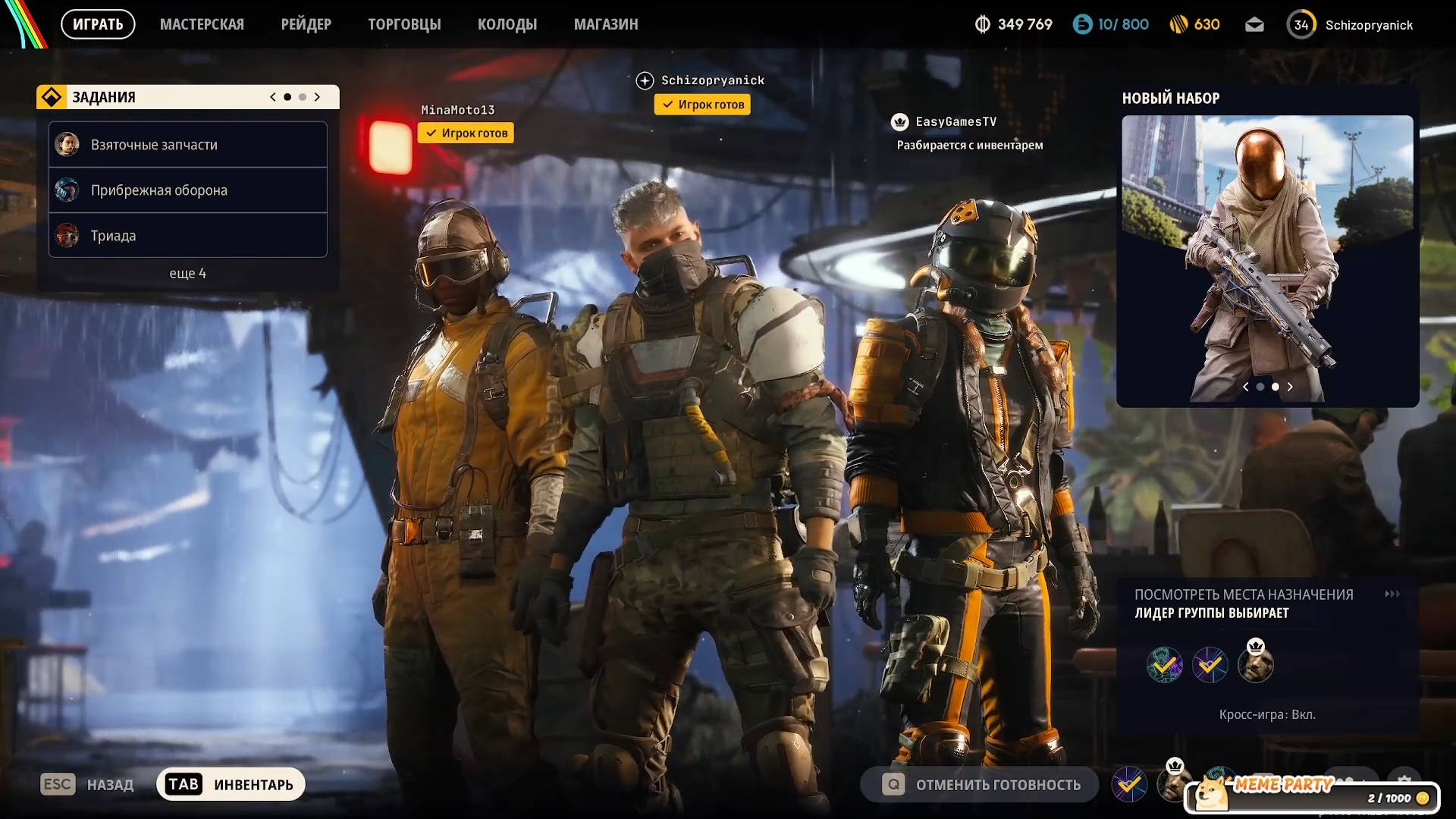Show previous quests page with left arrow
This screenshot has width=1456, height=819.
(273, 97)
